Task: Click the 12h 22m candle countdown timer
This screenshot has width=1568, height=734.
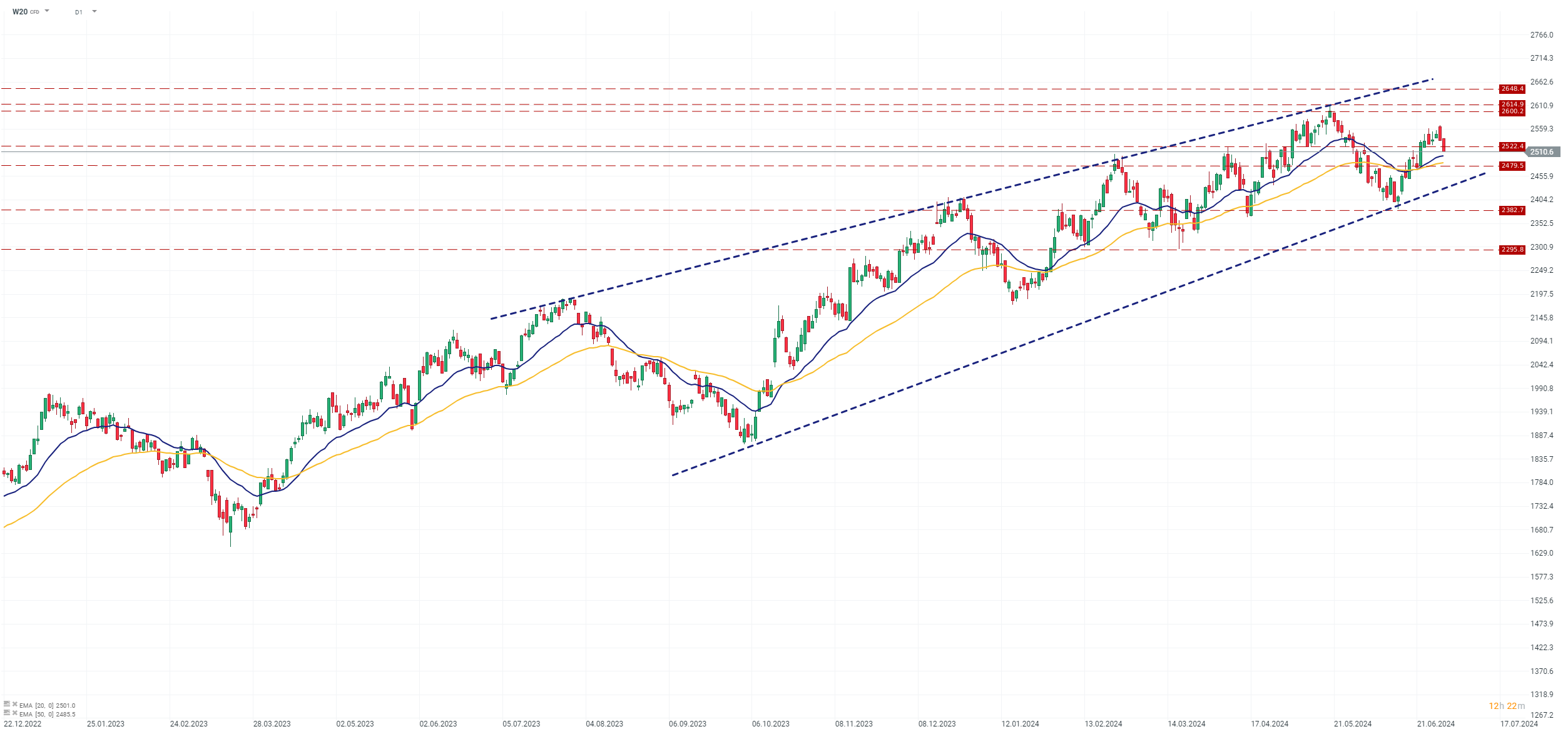Action: 1507,706
